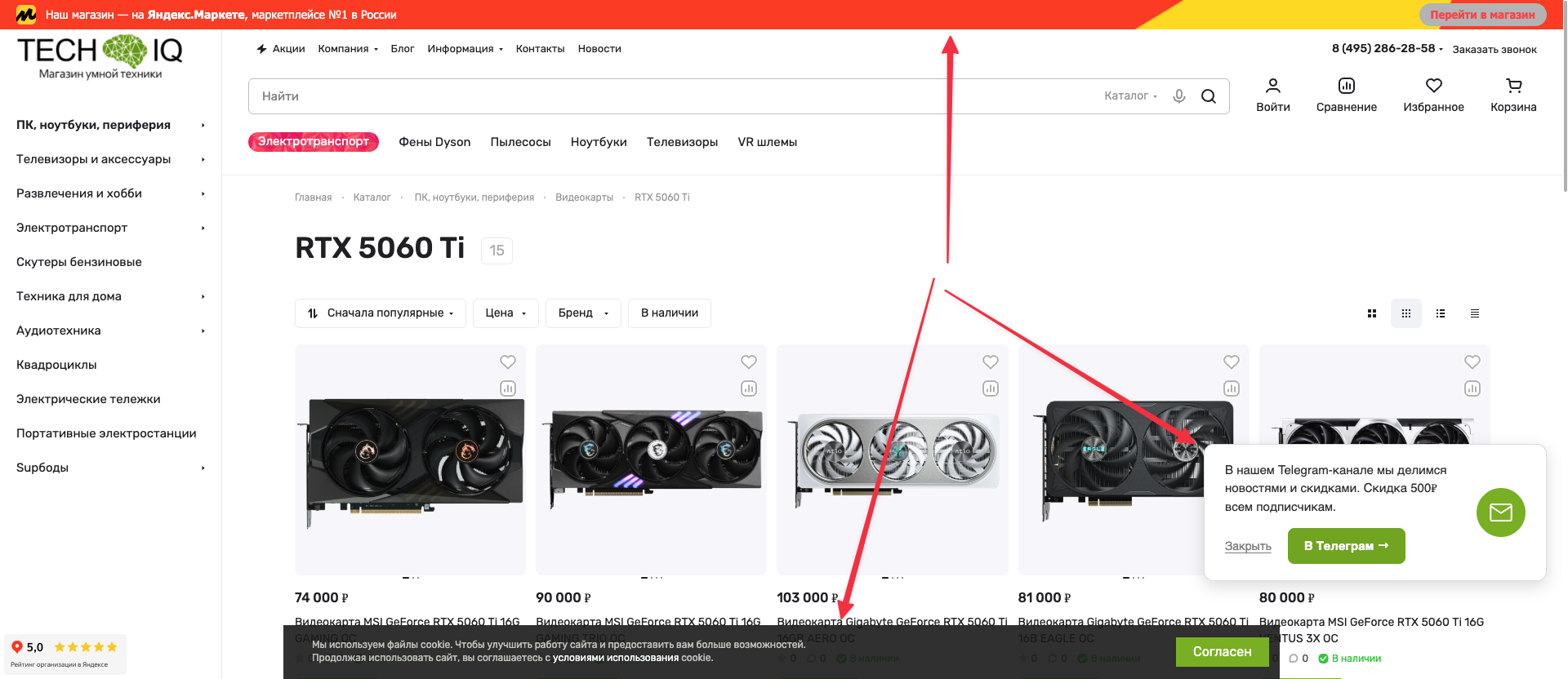Click the green В Телеграм button
This screenshot has height=679, width=1568.
pos(1346,546)
